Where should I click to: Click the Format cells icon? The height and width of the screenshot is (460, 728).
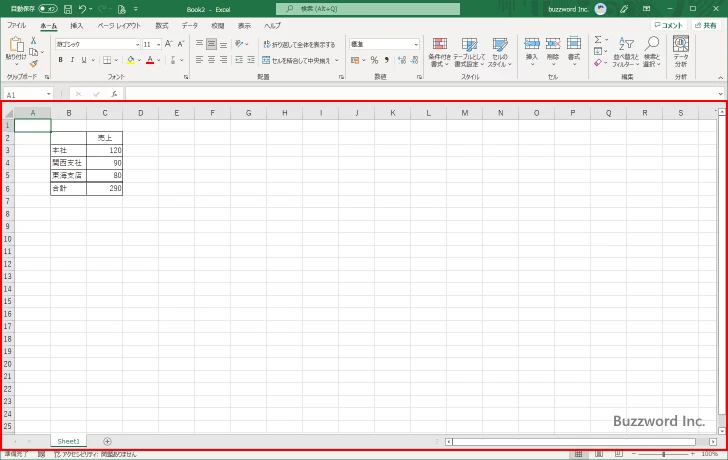coord(574,44)
